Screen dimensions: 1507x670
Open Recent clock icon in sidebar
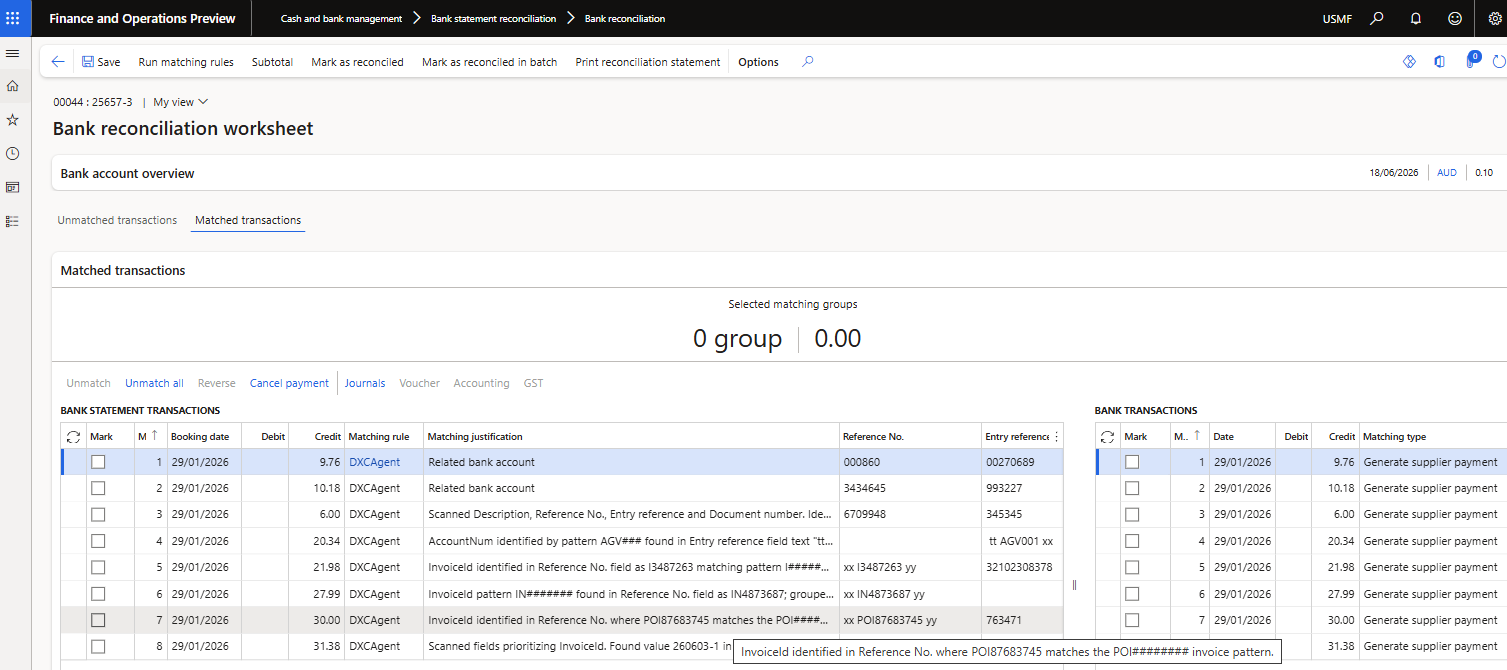(x=13, y=153)
